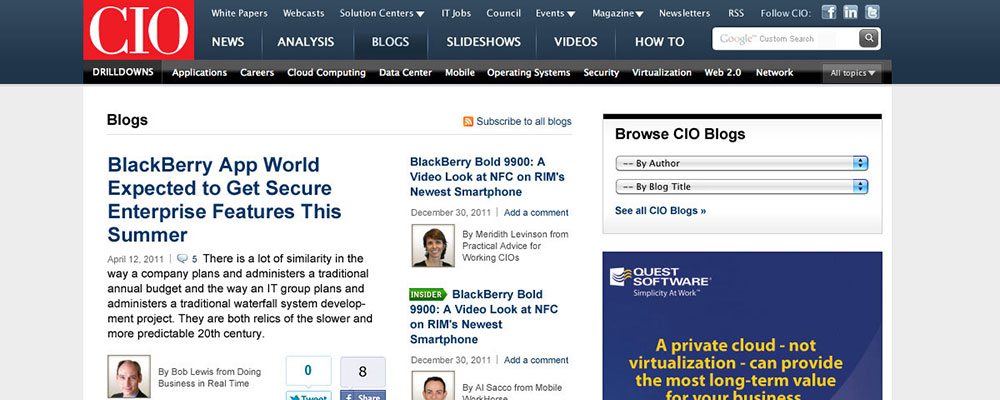Open the Council link
The height and width of the screenshot is (400, 1000).
(504, 13)
